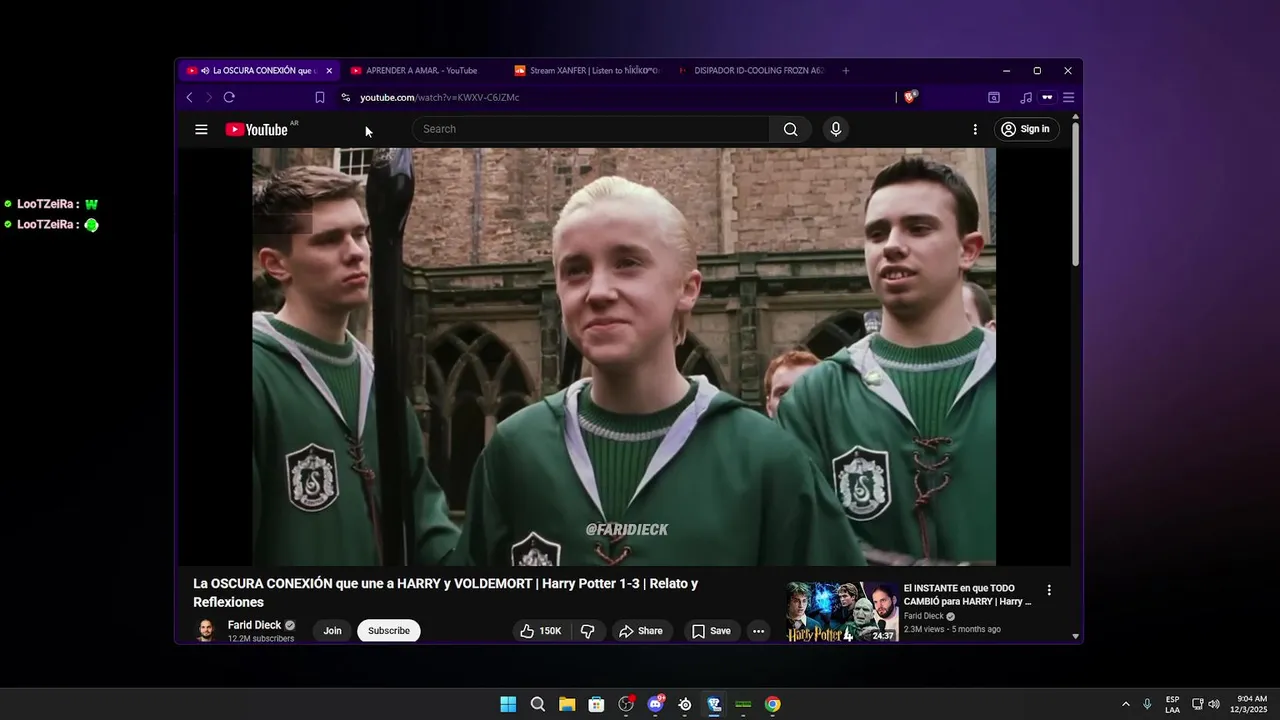Save the video to a playlist
The image size is (1280, 720).
click(x=711, y=631)
